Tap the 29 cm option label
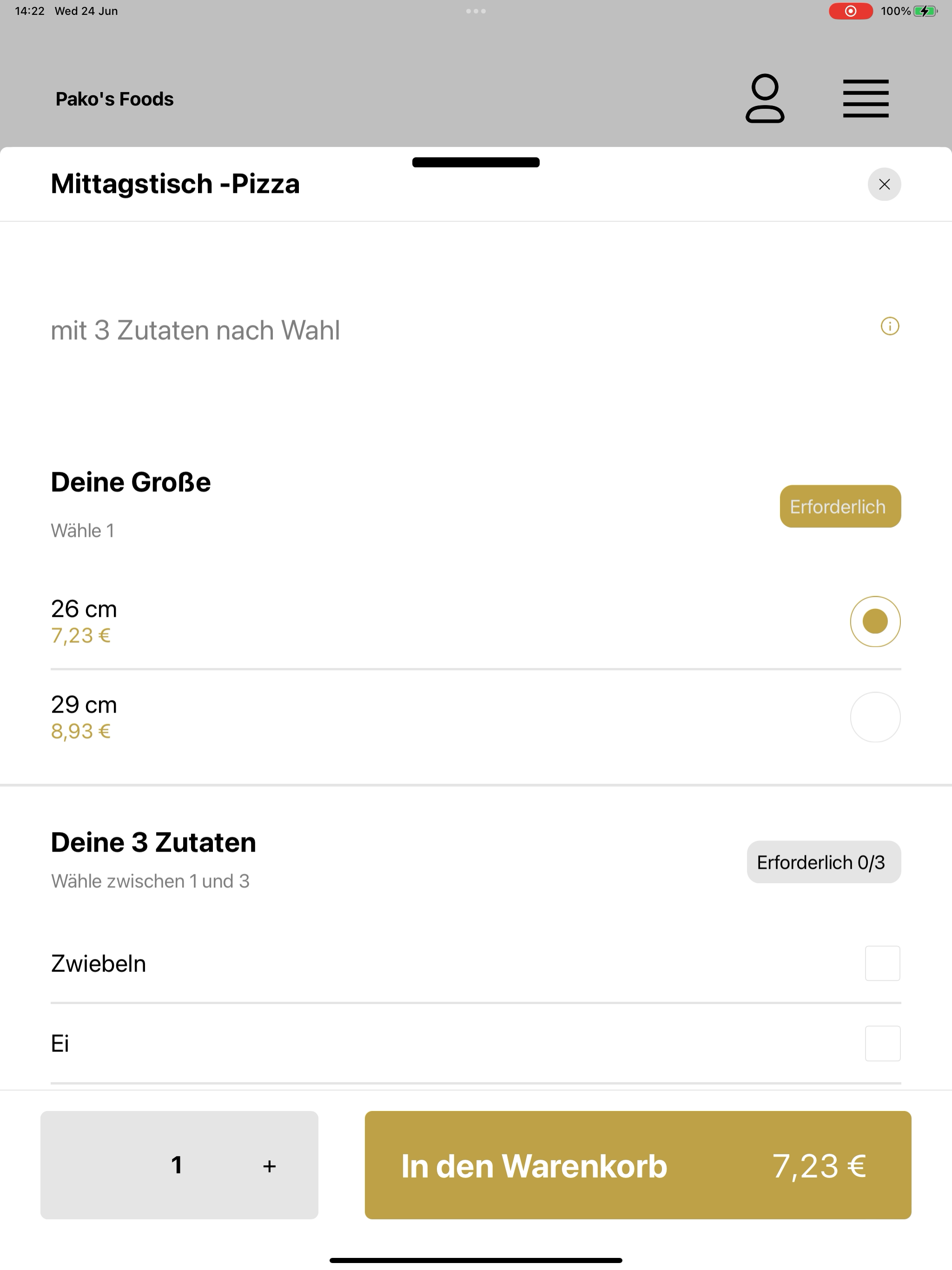Screen dimensions: 952x1270 coord(84,704)
